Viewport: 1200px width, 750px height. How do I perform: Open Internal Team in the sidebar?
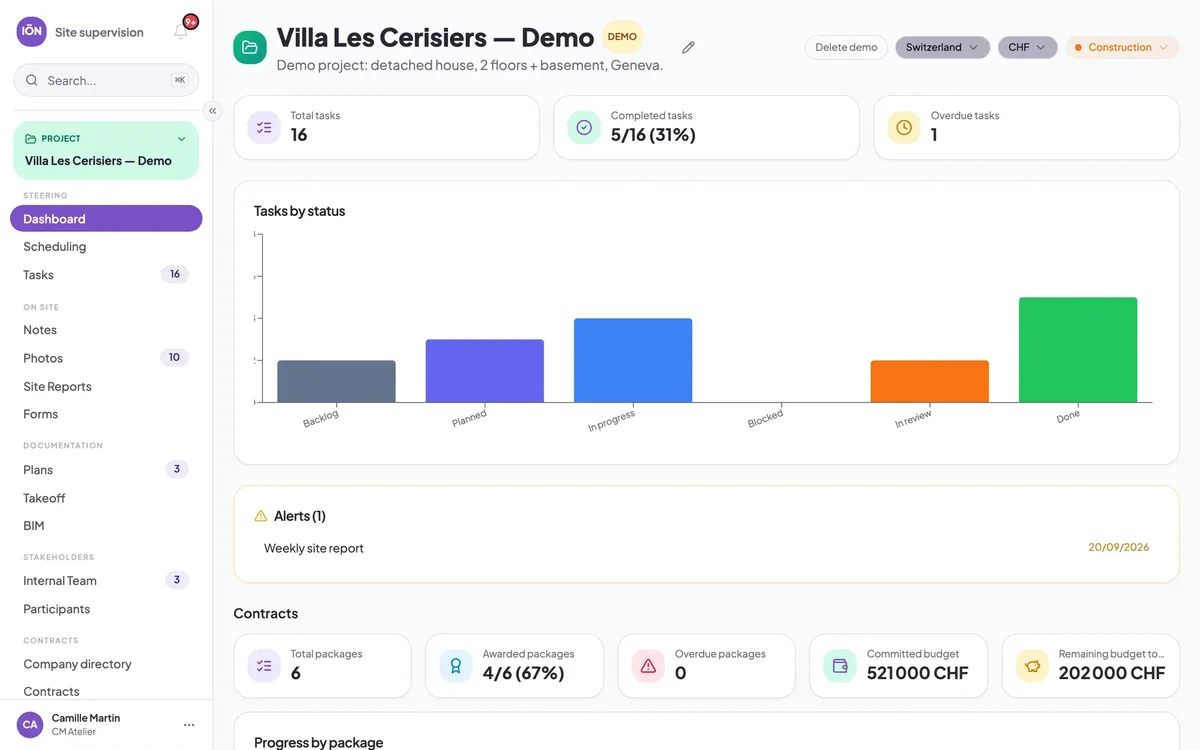coord(106,581)
